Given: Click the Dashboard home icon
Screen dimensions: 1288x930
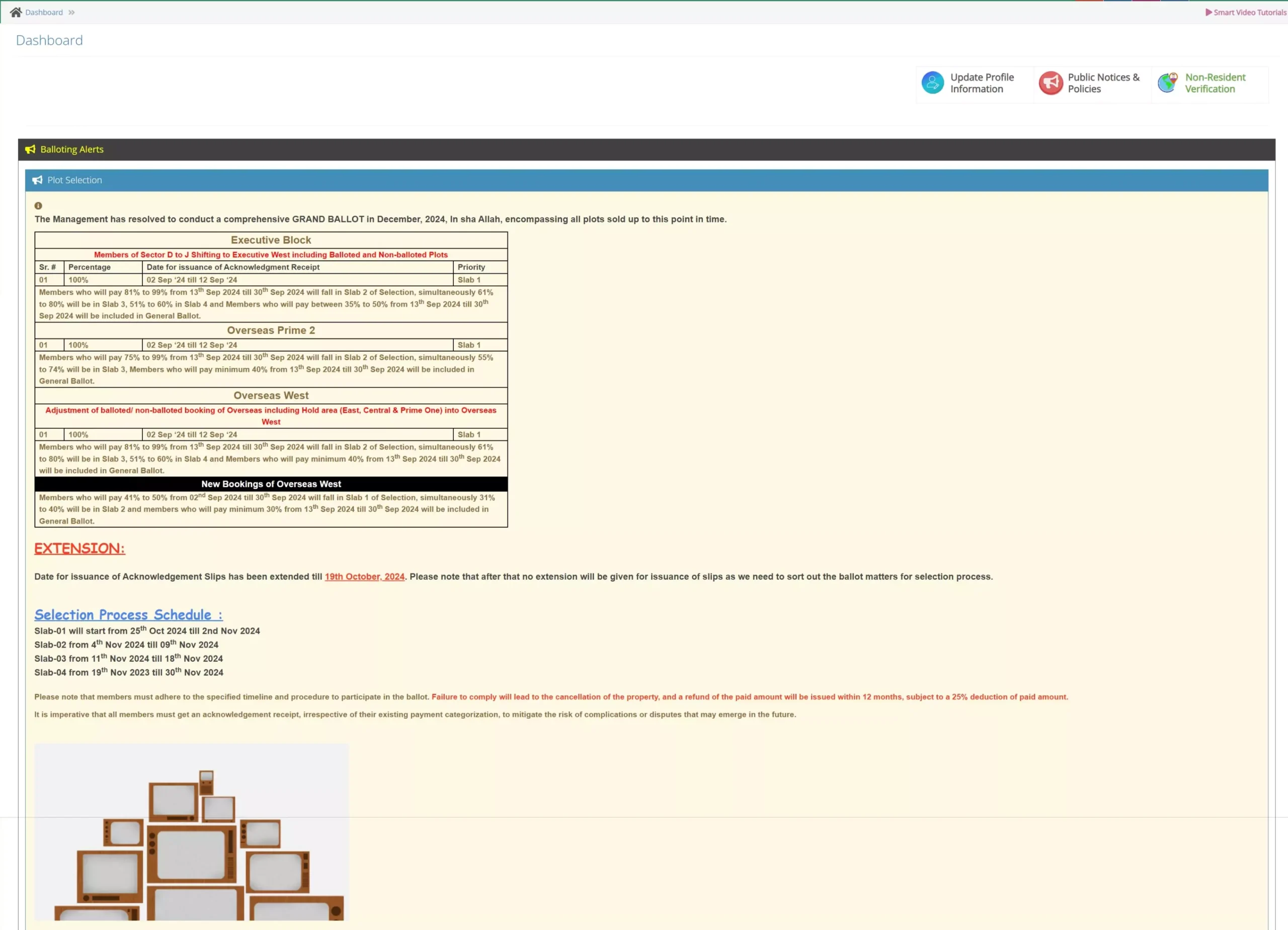Looking at the screenshot, I should 15,11.
